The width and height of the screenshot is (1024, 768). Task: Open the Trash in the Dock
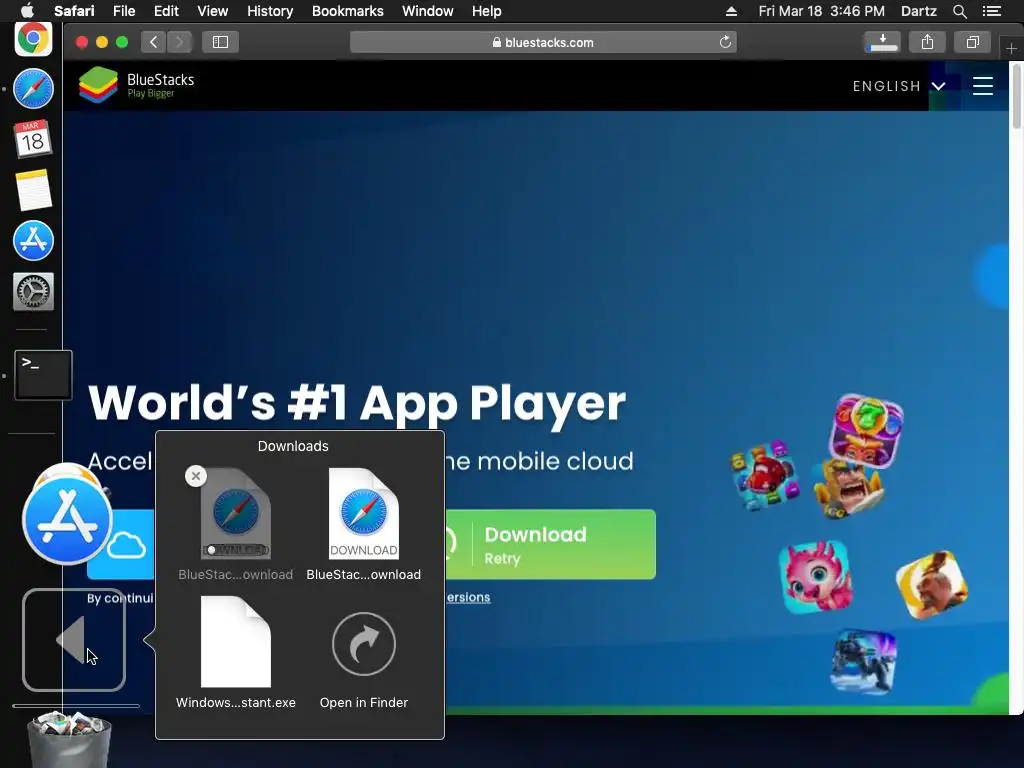pos(69,741)
